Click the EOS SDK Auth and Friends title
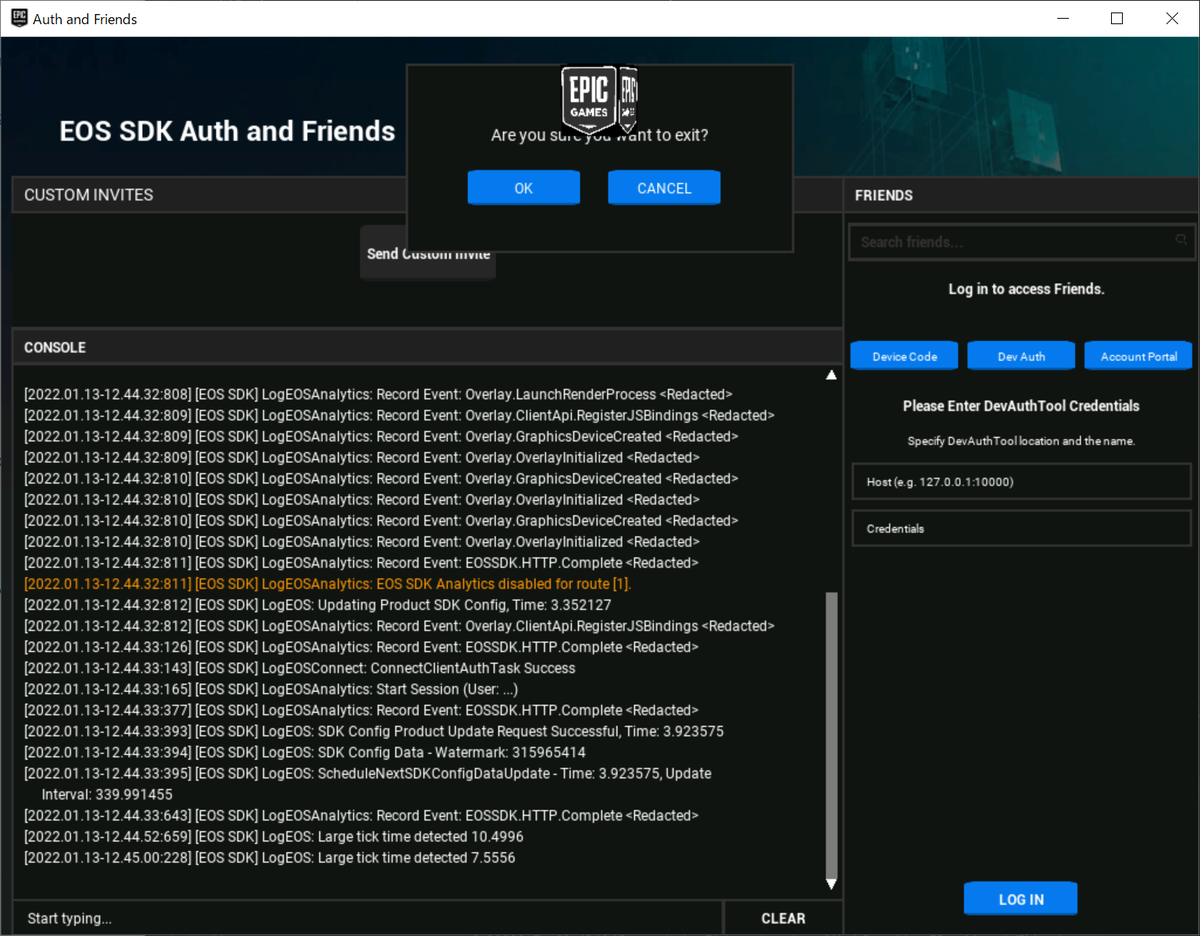 tap(227, 131)
